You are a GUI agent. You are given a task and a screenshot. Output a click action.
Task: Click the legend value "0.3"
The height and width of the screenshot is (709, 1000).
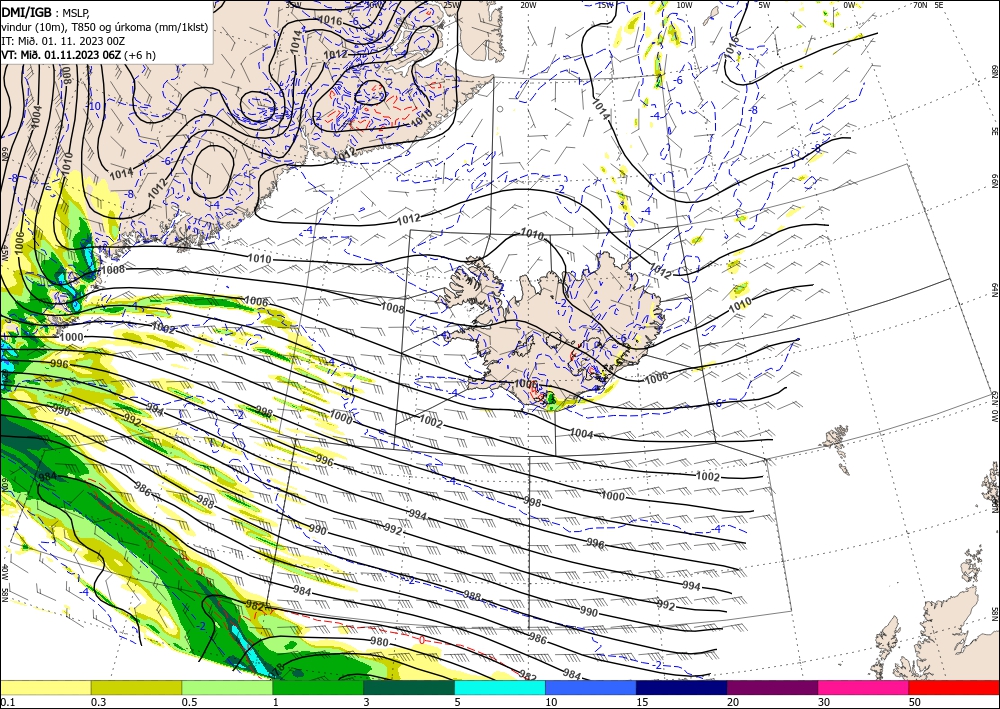tap(98, 702)
